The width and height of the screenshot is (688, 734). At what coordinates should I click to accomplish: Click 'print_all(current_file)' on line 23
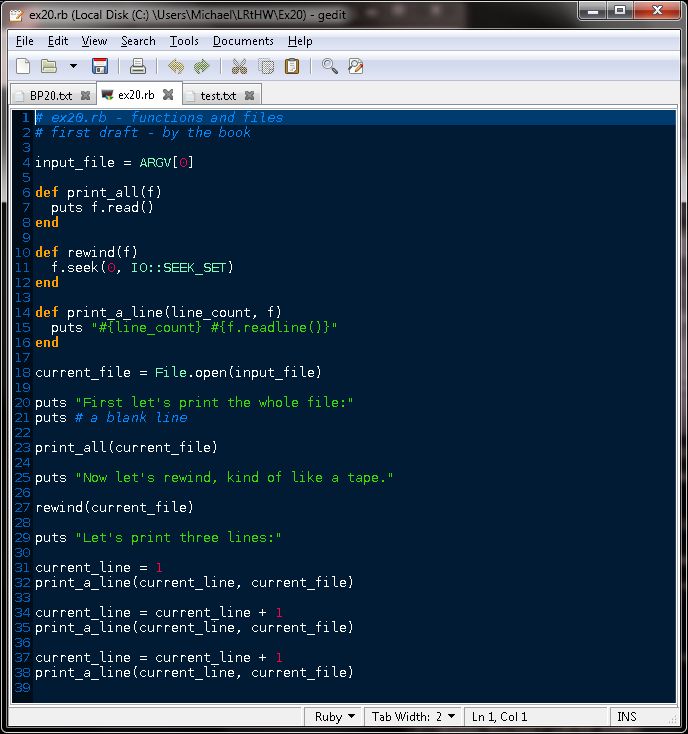click(126, 447)
